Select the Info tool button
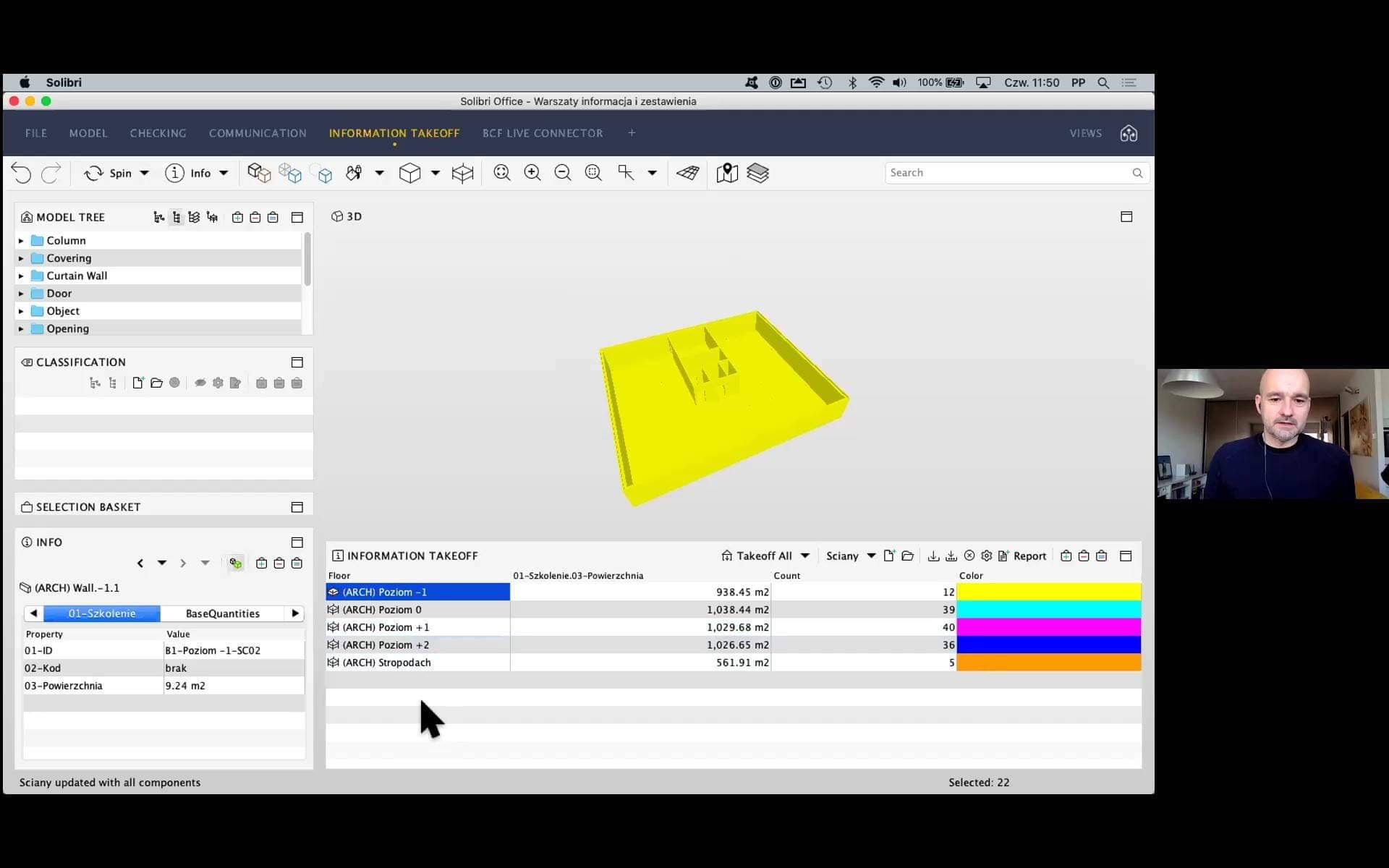Viewport: 1389px width, 868px height. [x=188, y=173]
